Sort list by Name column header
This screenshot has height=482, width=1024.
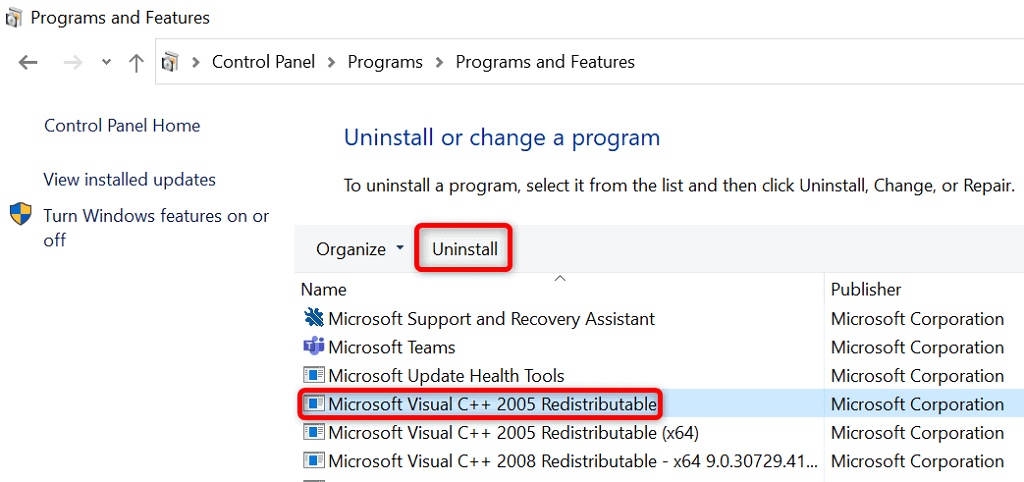click(x=324, y=289)
